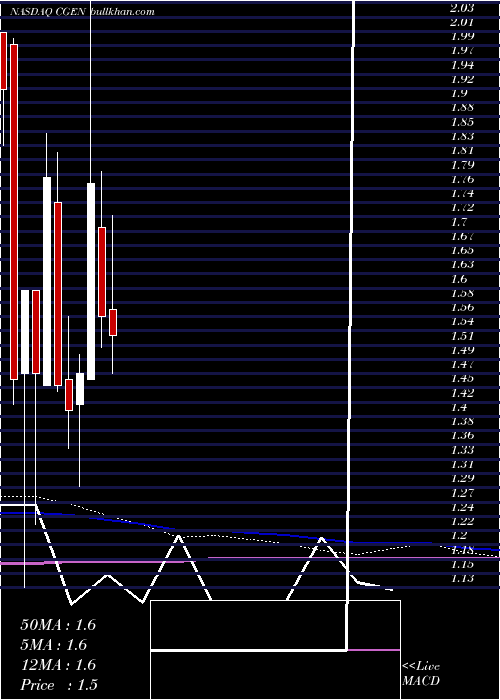This screenshot has height=700, width=500.
Task: Select the 1.13 price level label
Action: (x=462, y=579)
